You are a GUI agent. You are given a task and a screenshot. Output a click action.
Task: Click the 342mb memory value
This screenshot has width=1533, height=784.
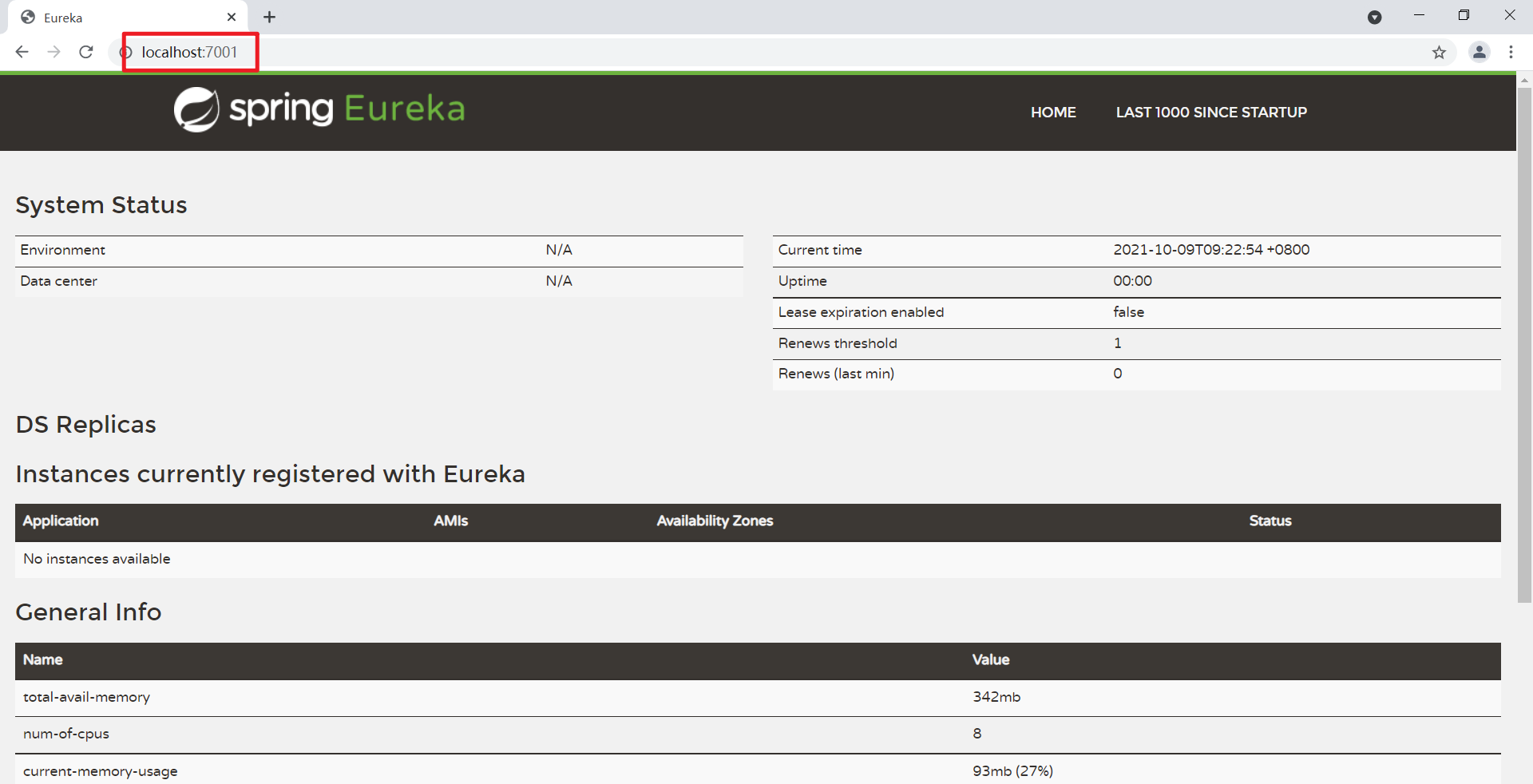click(996, 697)
